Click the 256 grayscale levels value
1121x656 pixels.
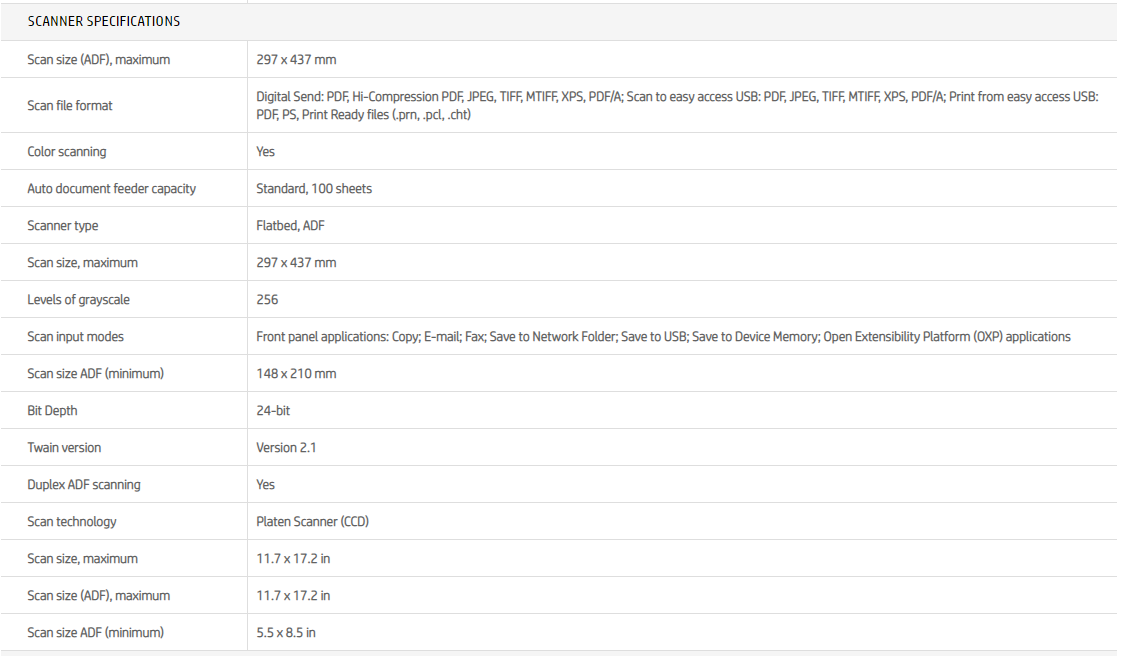click(x=267, y=300)
